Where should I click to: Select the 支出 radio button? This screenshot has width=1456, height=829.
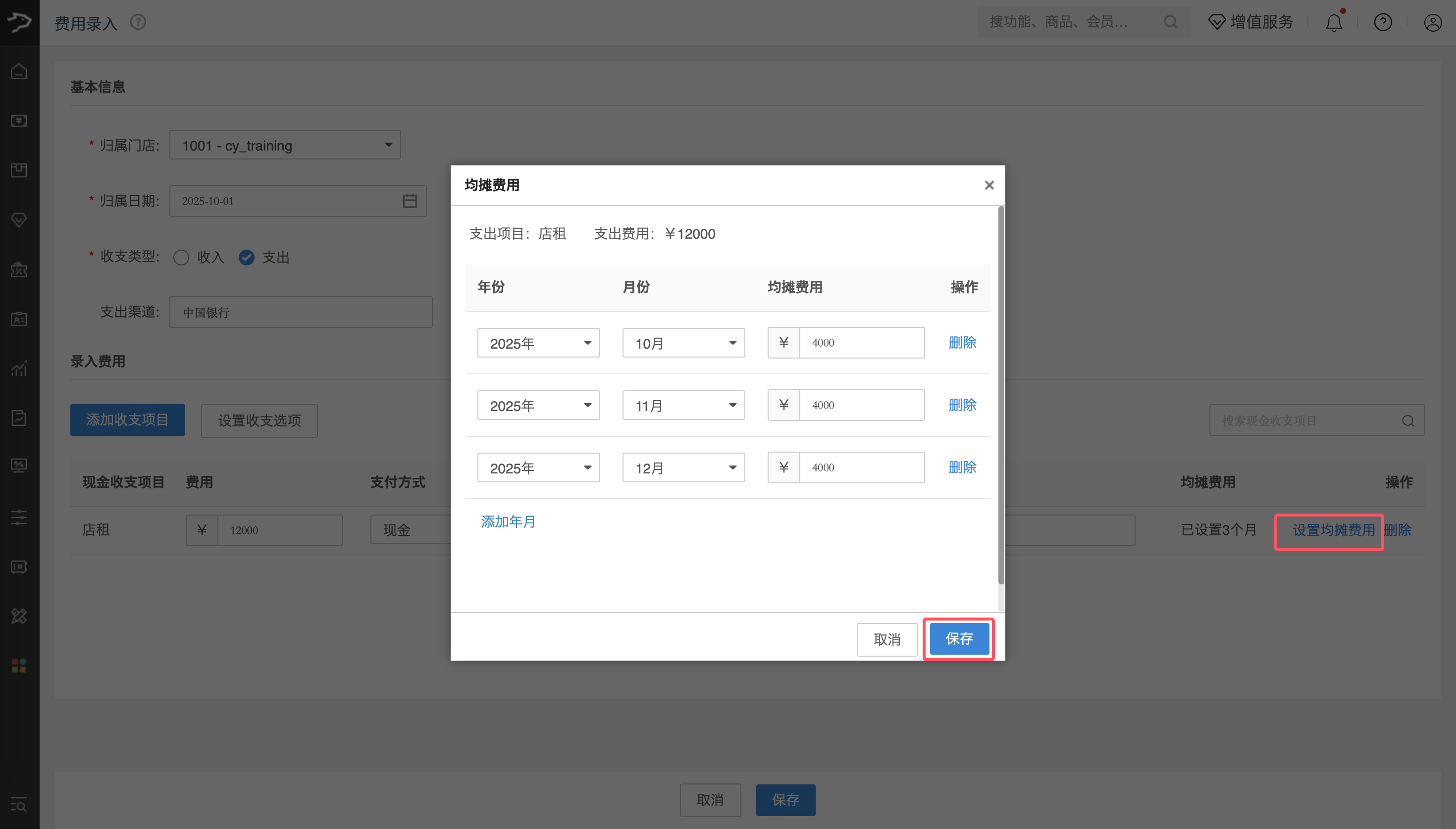[246, 258]
